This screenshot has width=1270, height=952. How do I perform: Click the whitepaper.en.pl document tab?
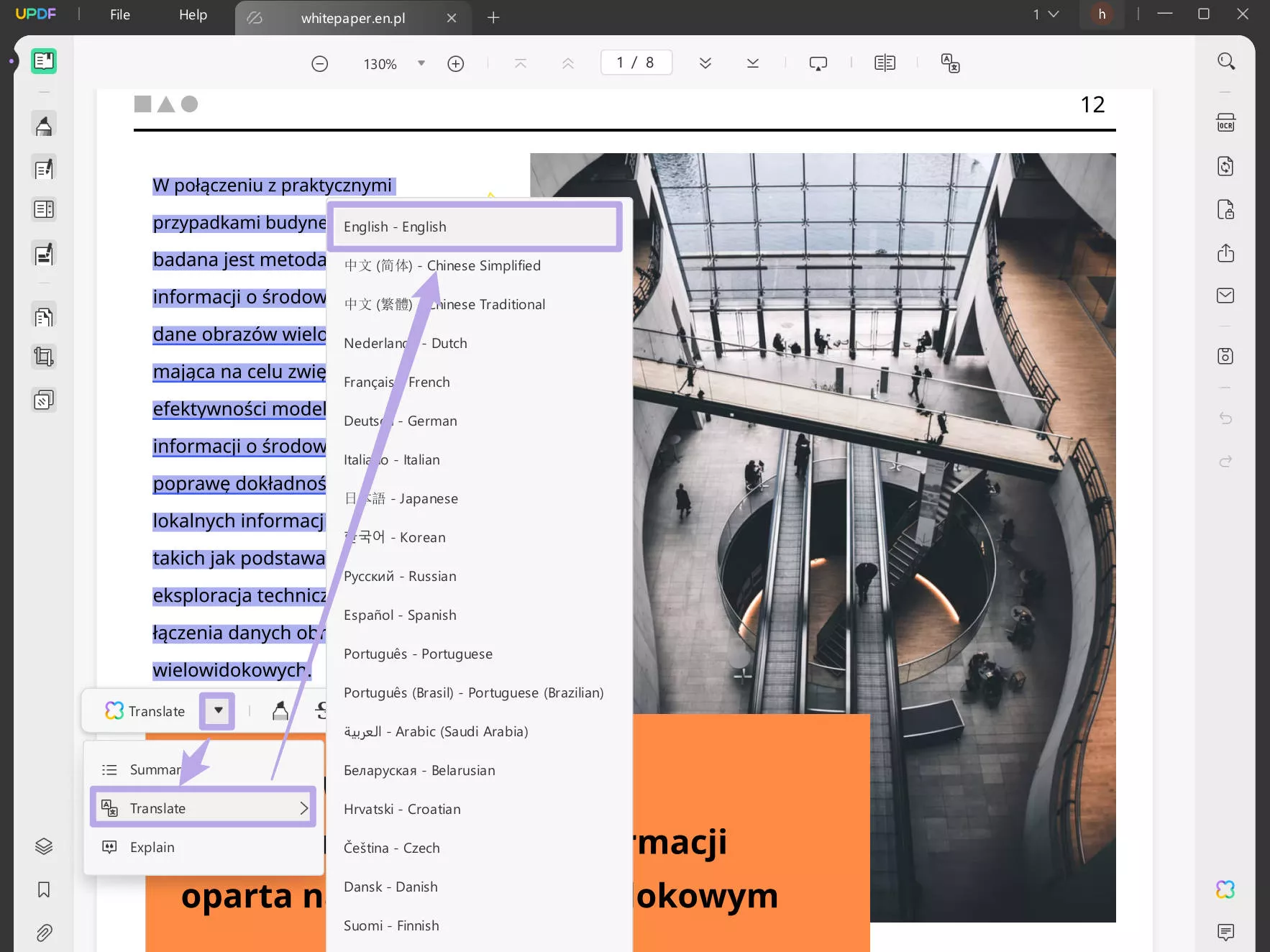pos(352,18)
